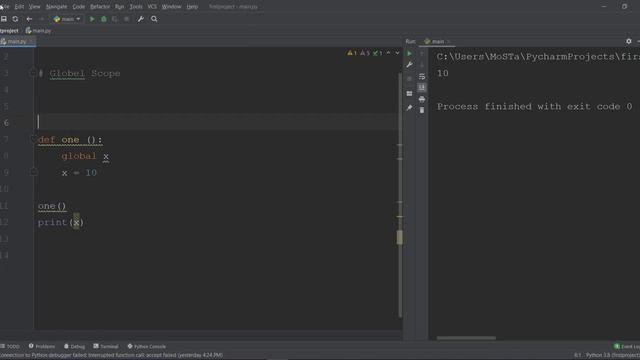
Task: Clear Run console with trash icon
Action: coord(422,110)
